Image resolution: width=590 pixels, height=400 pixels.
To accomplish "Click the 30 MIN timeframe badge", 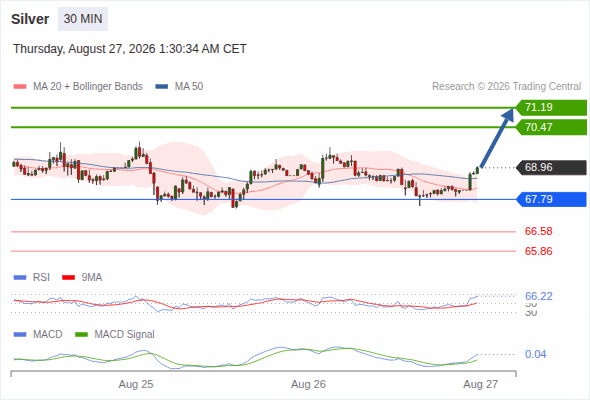I will (x=83, y=19).
